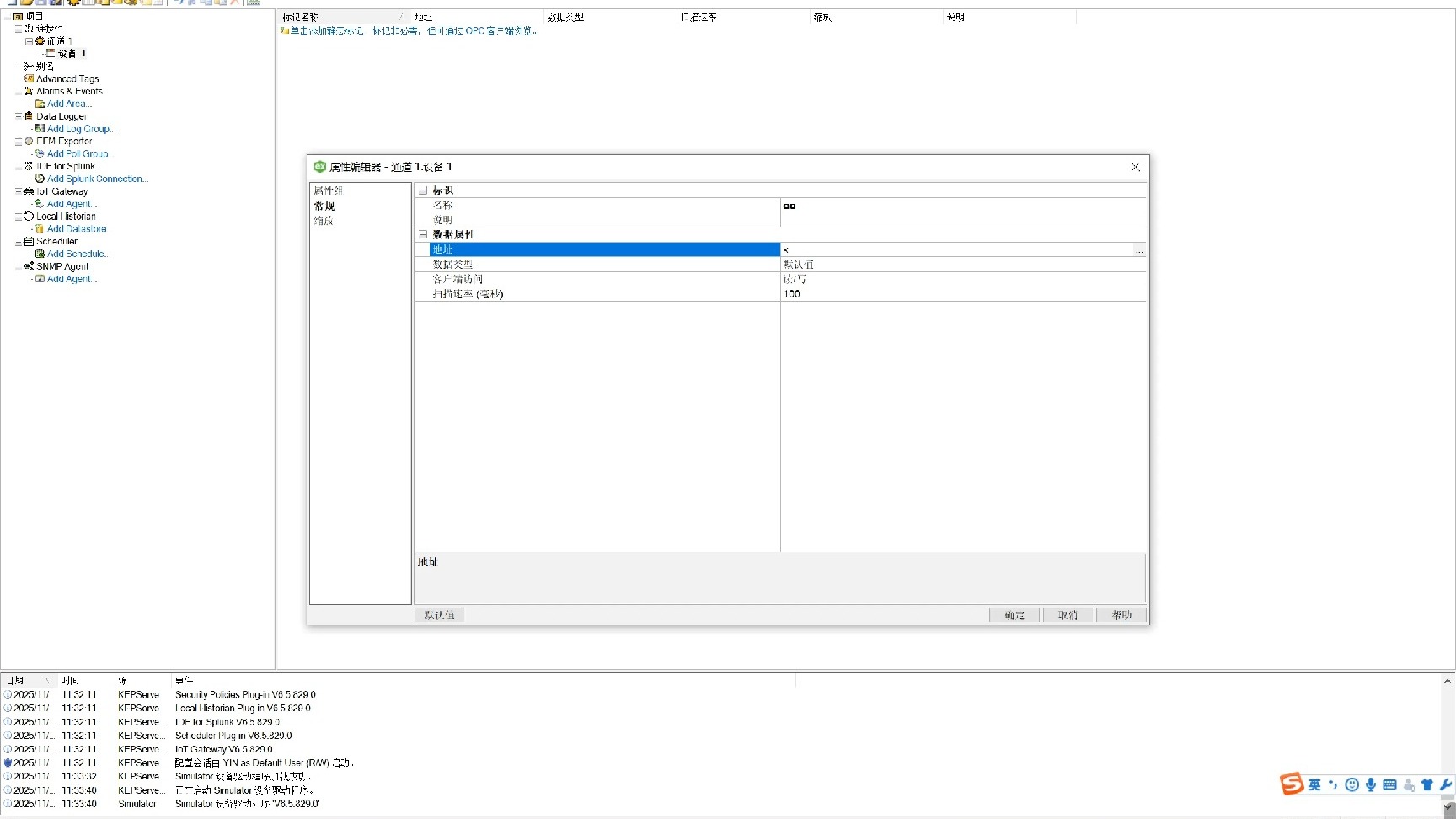
Task: Sort by the 标记名称 column header
Action: [343, 17]
